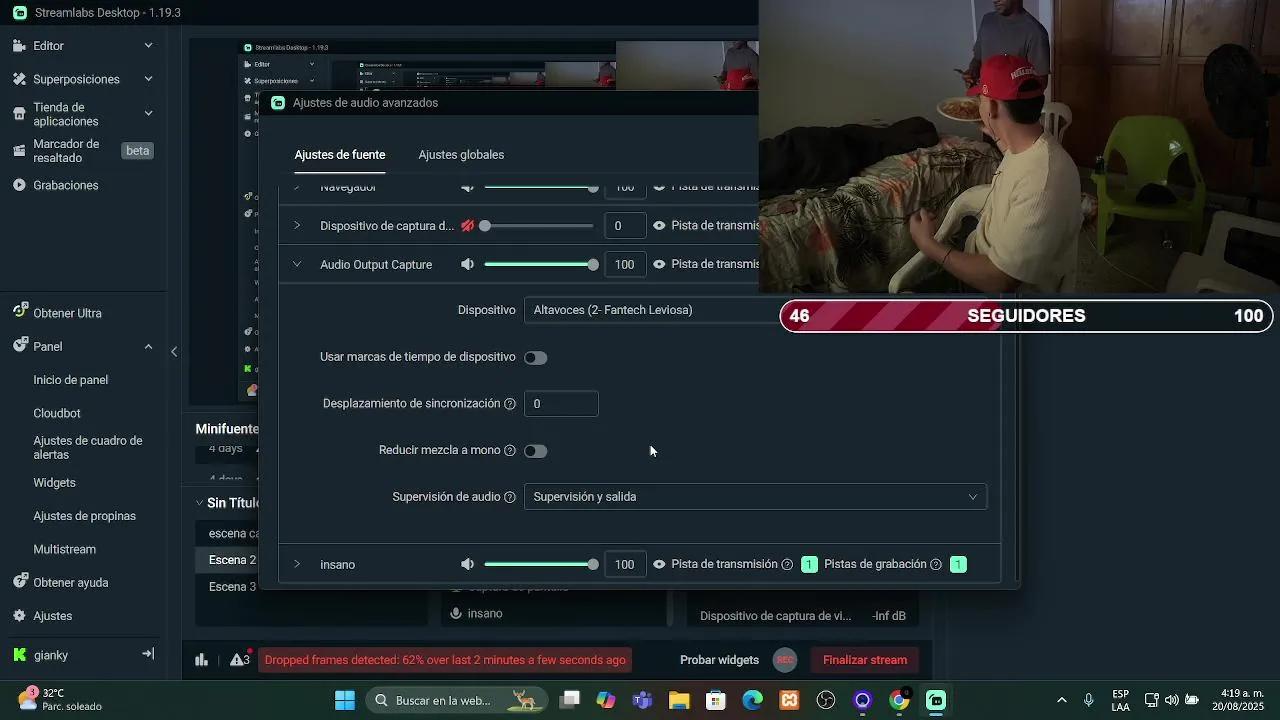Expand the Dispositivo de captura row
Screen dimensions: 1280x720
[x=297, y=226]
